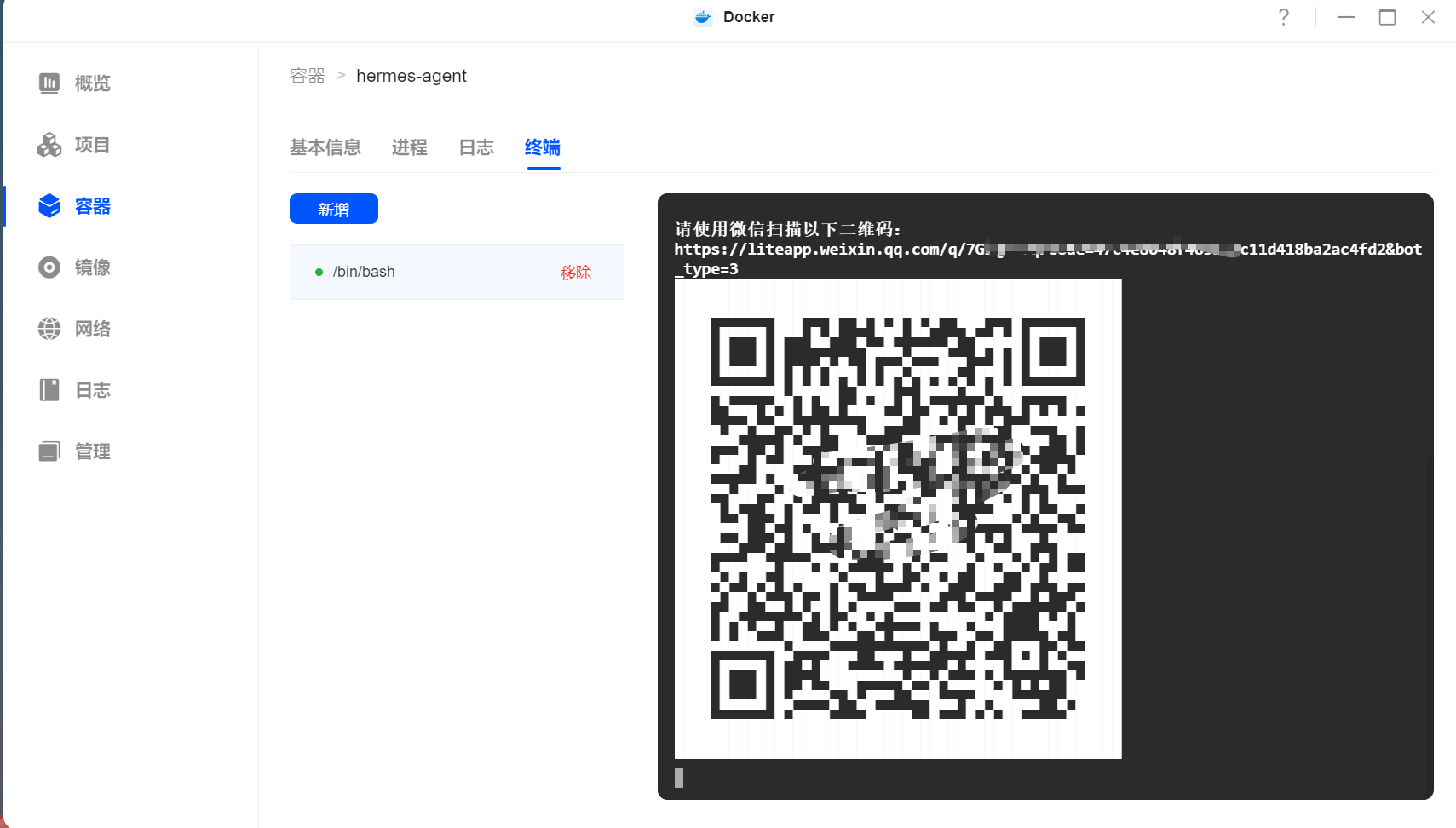
Task: Click the Log (日志) notebook icon
Action: tap(49, 390)
